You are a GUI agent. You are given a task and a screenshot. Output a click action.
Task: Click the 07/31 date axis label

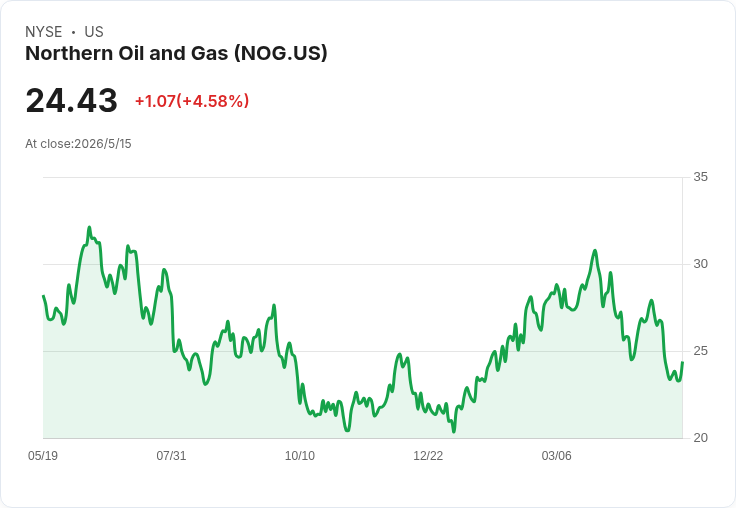[x=171, y=455]
